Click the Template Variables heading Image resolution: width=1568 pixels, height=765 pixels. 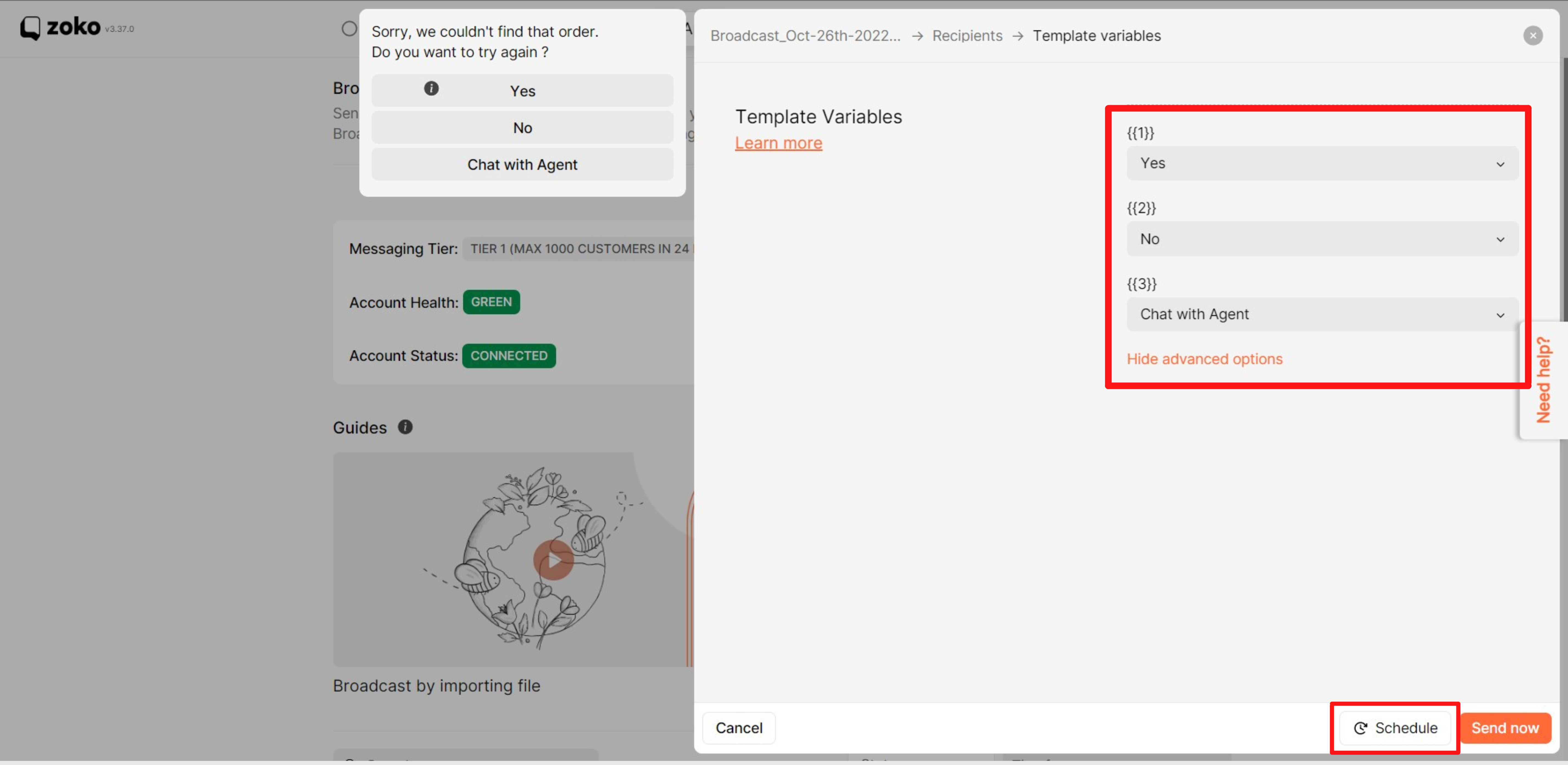[x=818, y=116]
